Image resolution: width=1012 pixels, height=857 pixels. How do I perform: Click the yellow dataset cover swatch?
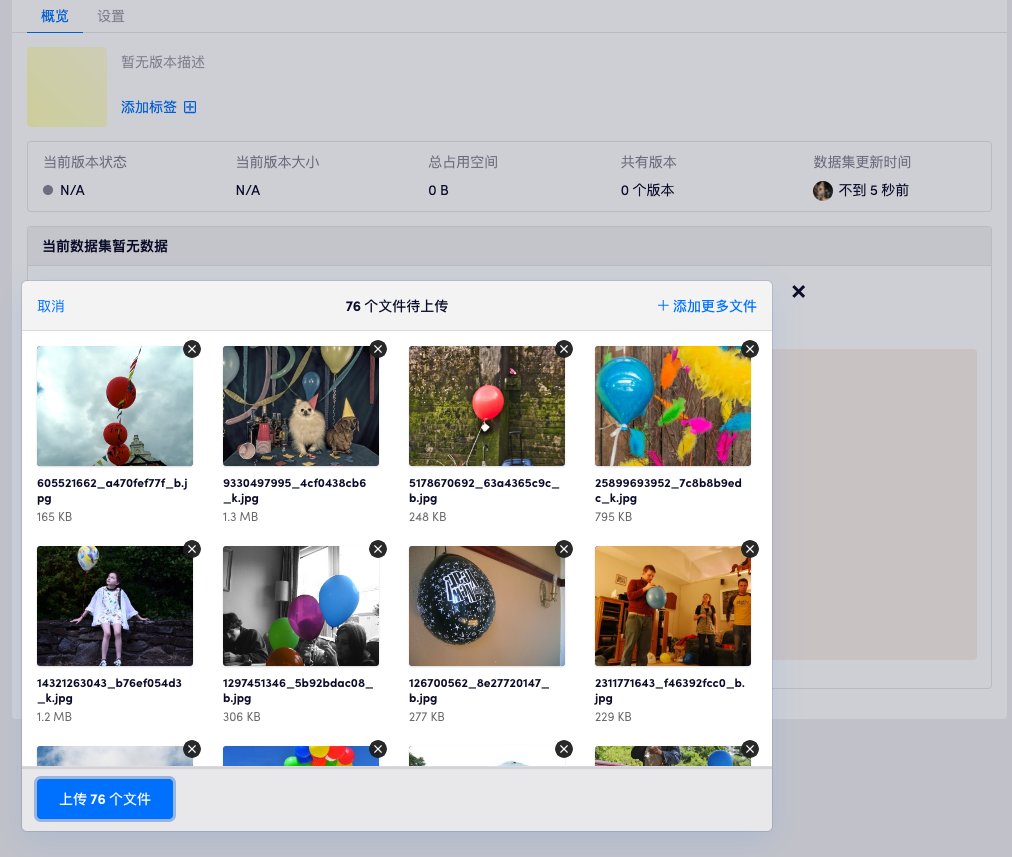tap(67, 87)
